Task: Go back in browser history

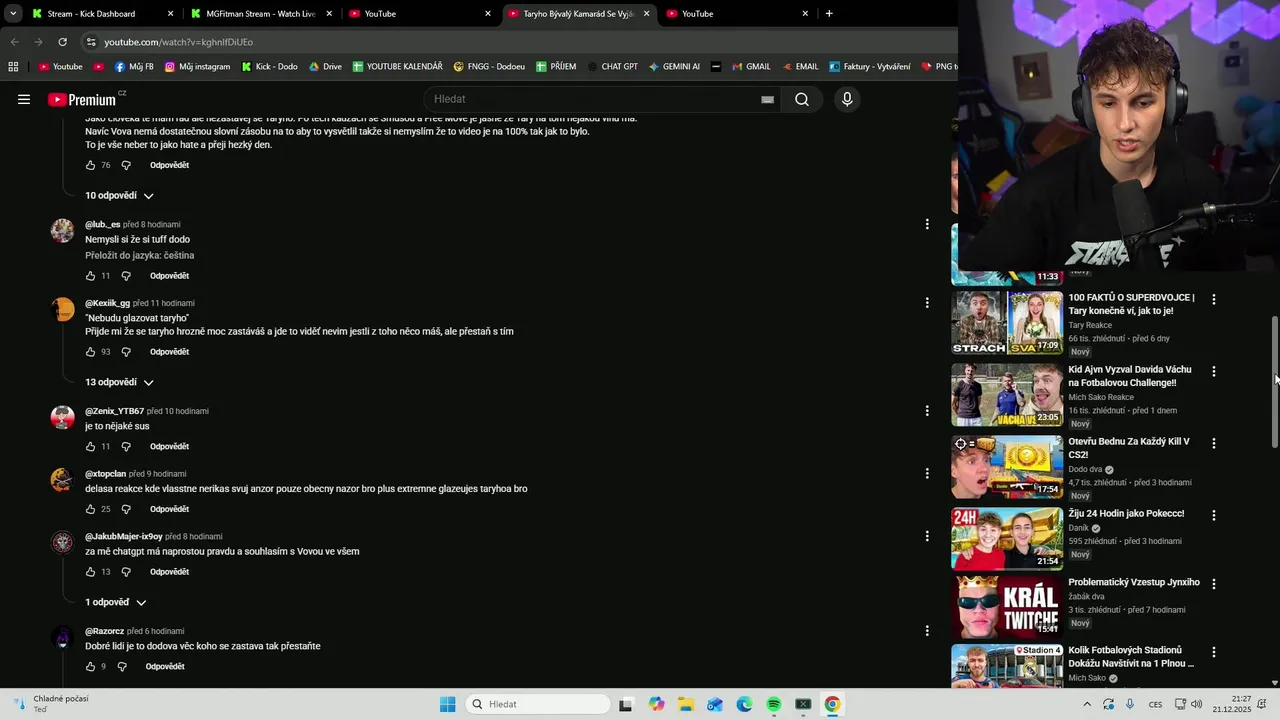Action: [14, 42]
